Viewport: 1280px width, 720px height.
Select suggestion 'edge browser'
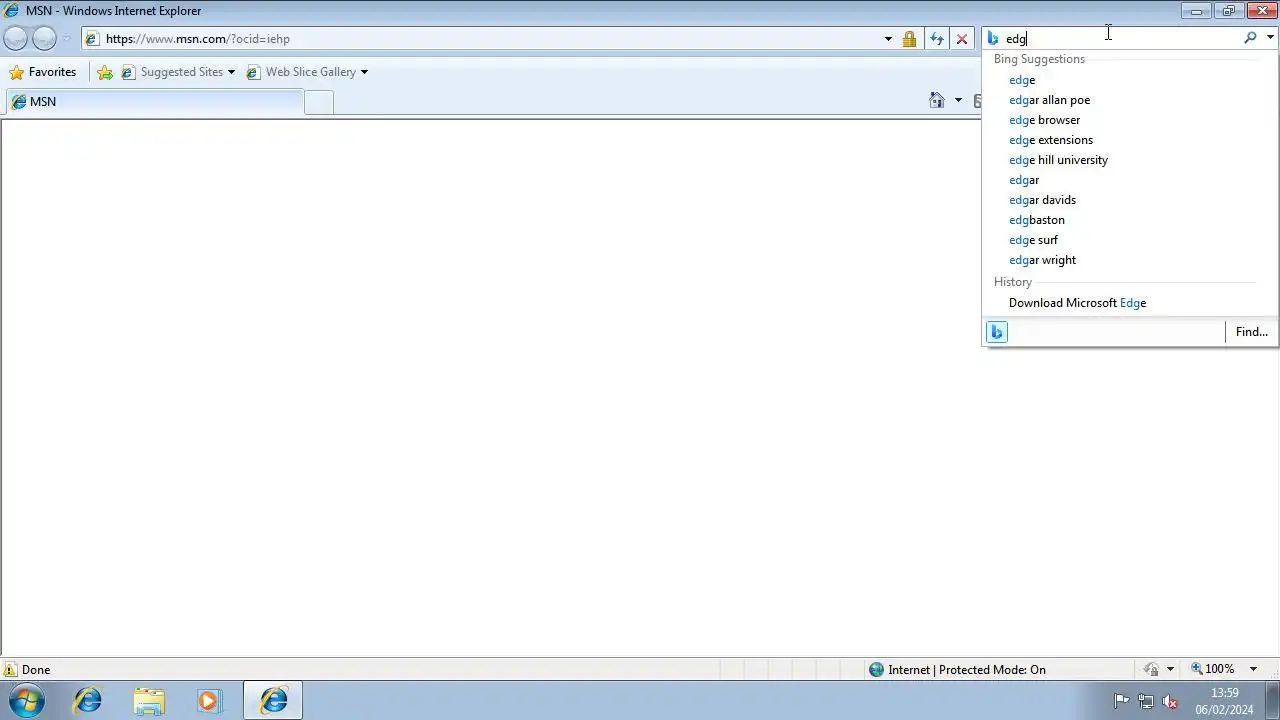point(1044,120)
